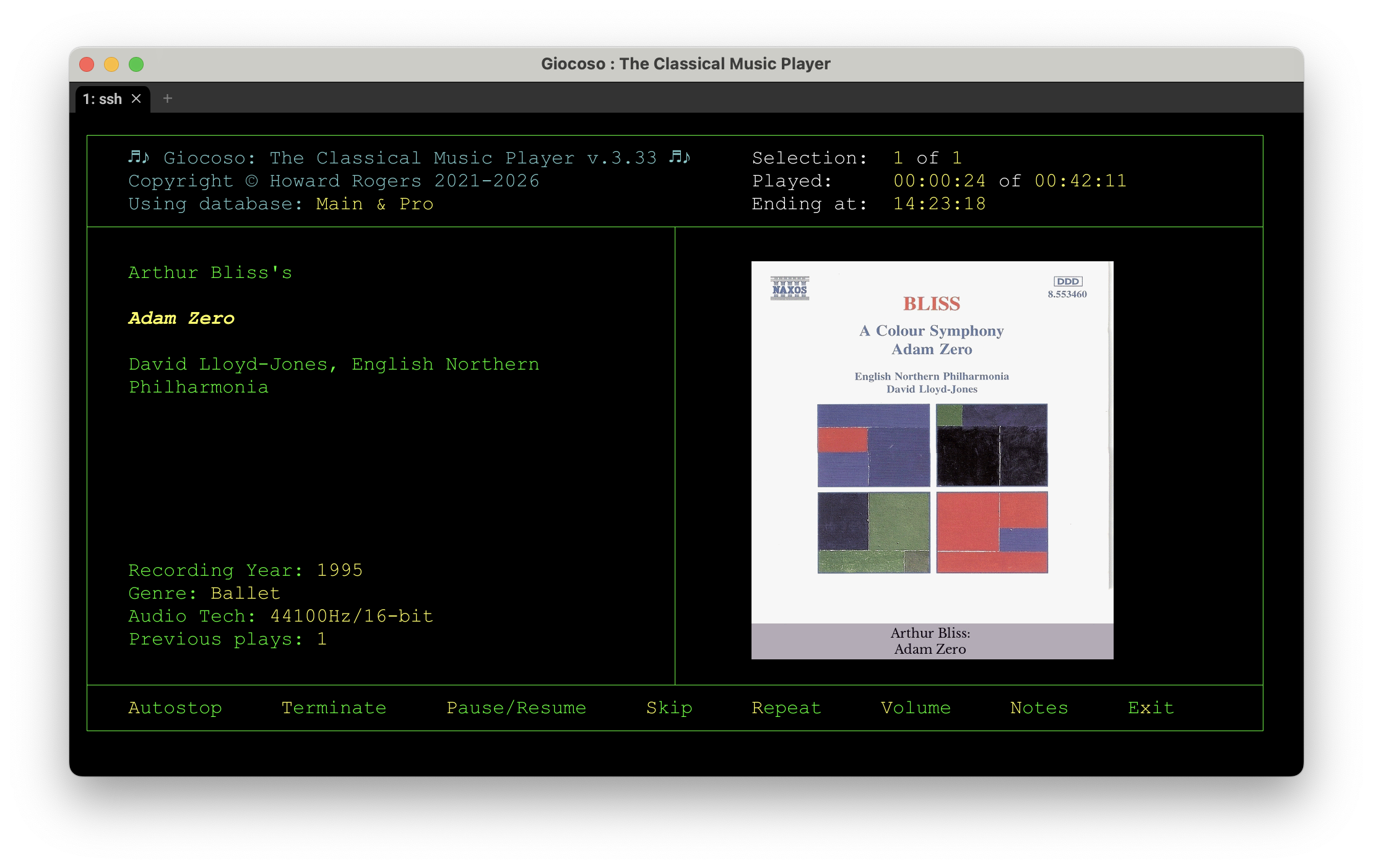Click the Naxos album cover artwork

pyautogui.click(x=931, y=461)
